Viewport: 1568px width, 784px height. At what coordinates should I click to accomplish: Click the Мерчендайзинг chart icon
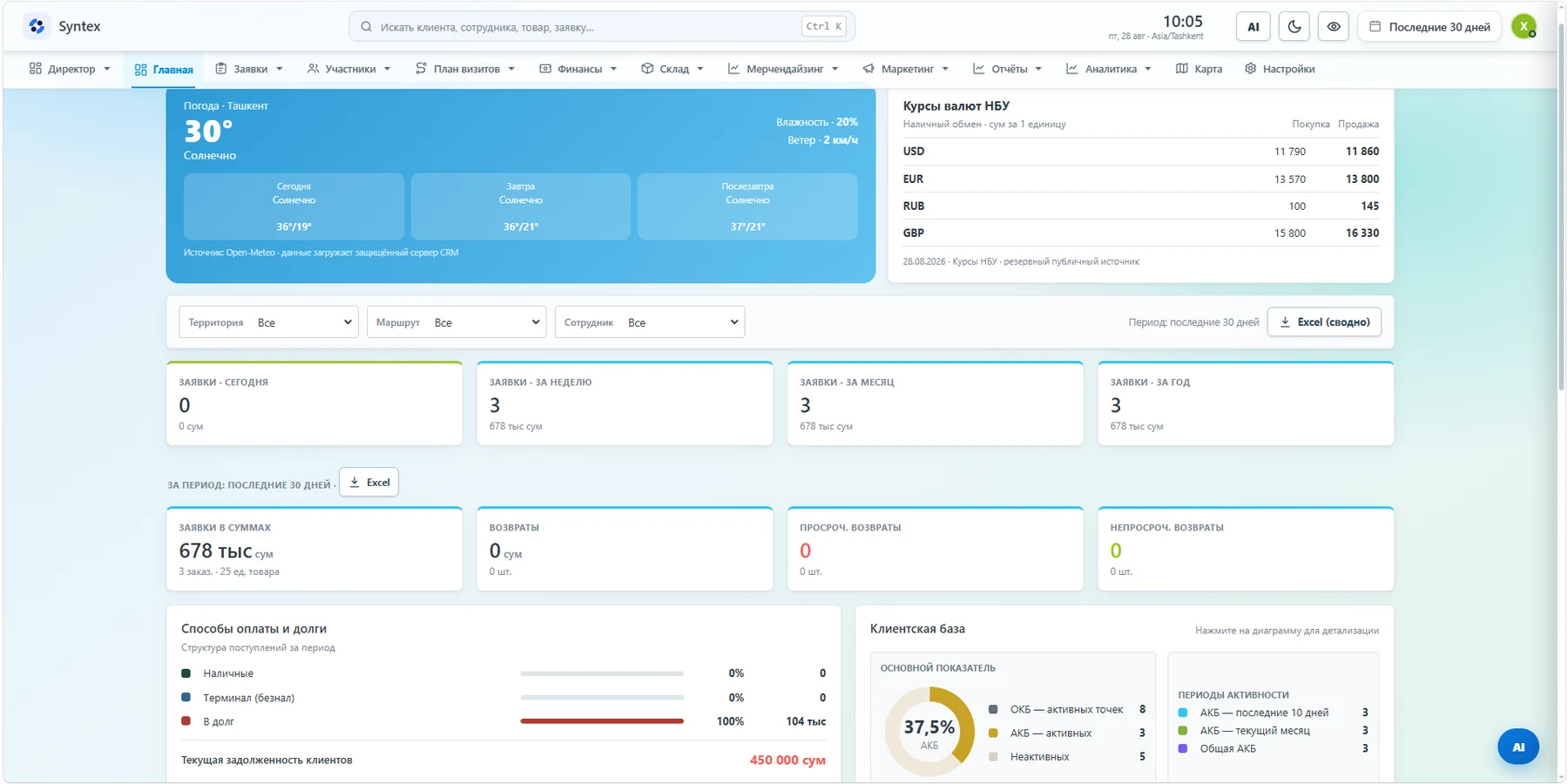click(733, 69)
